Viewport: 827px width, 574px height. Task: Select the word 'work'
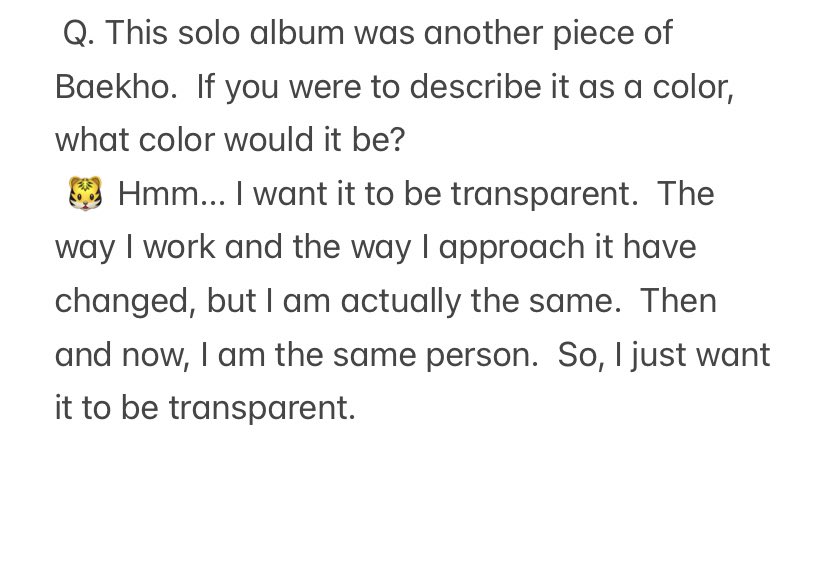(x=179, y=247)
